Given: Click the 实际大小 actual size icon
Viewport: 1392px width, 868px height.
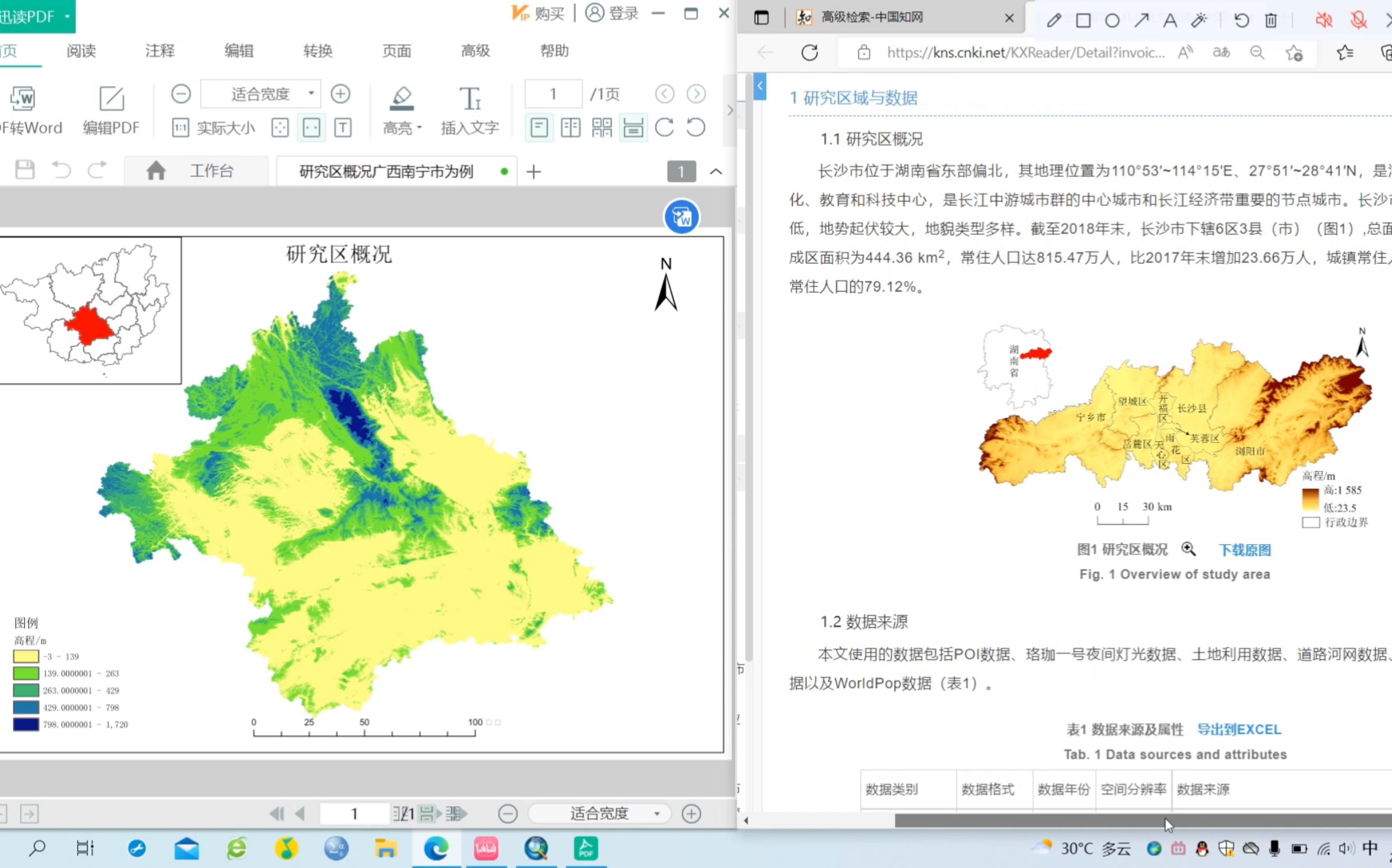Looking at the screenshot, I should pos(180,128).
